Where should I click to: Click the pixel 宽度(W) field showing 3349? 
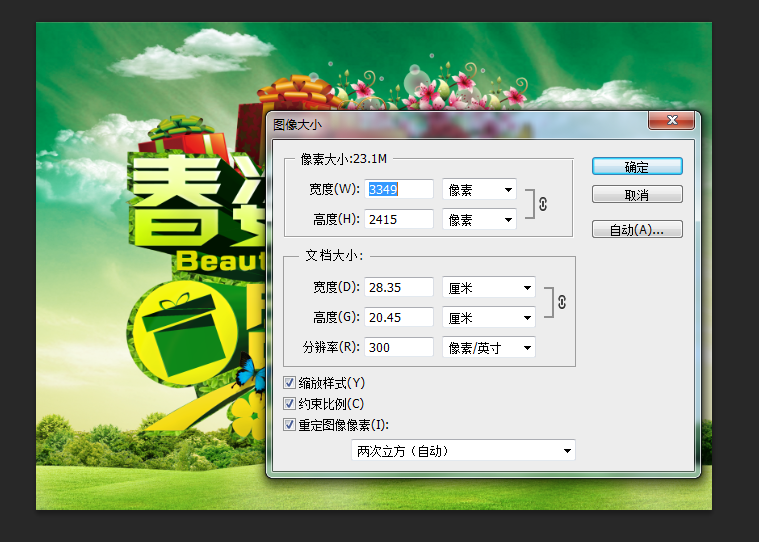click(399, 189)
